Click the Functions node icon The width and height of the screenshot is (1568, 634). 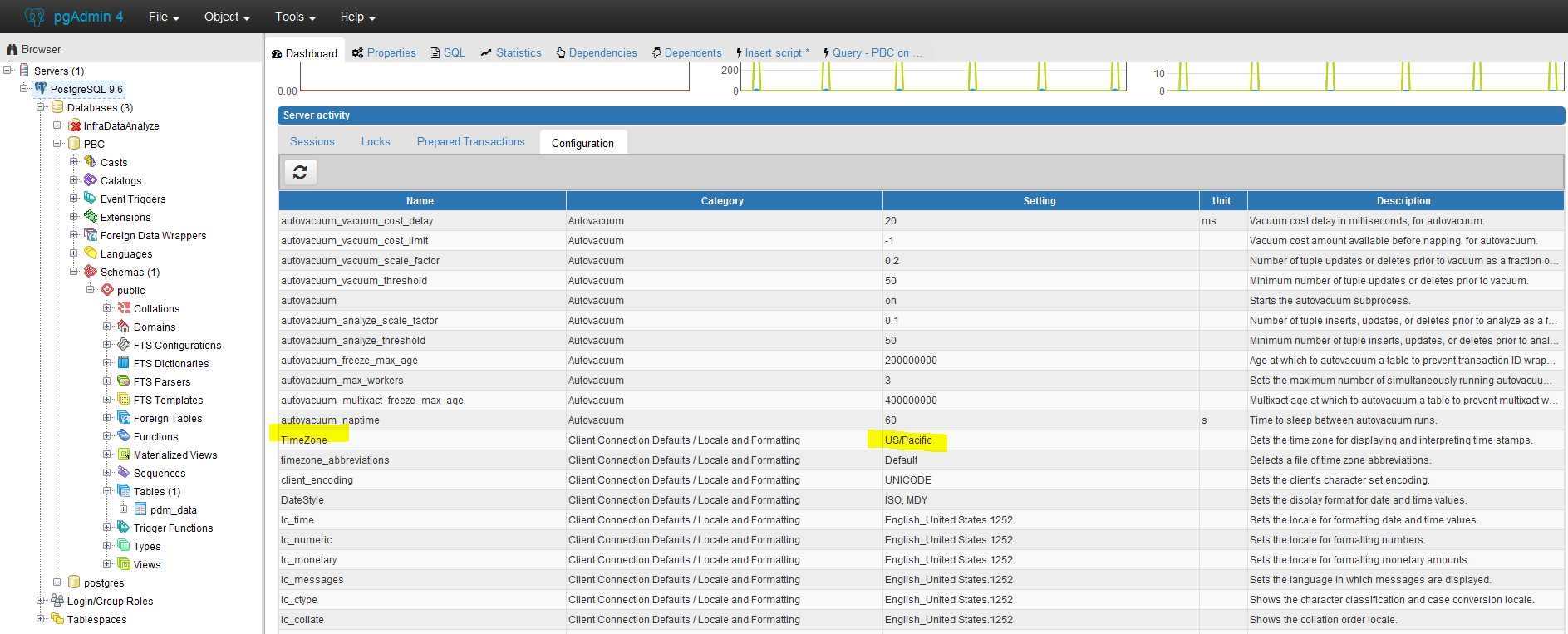point(124,436)
